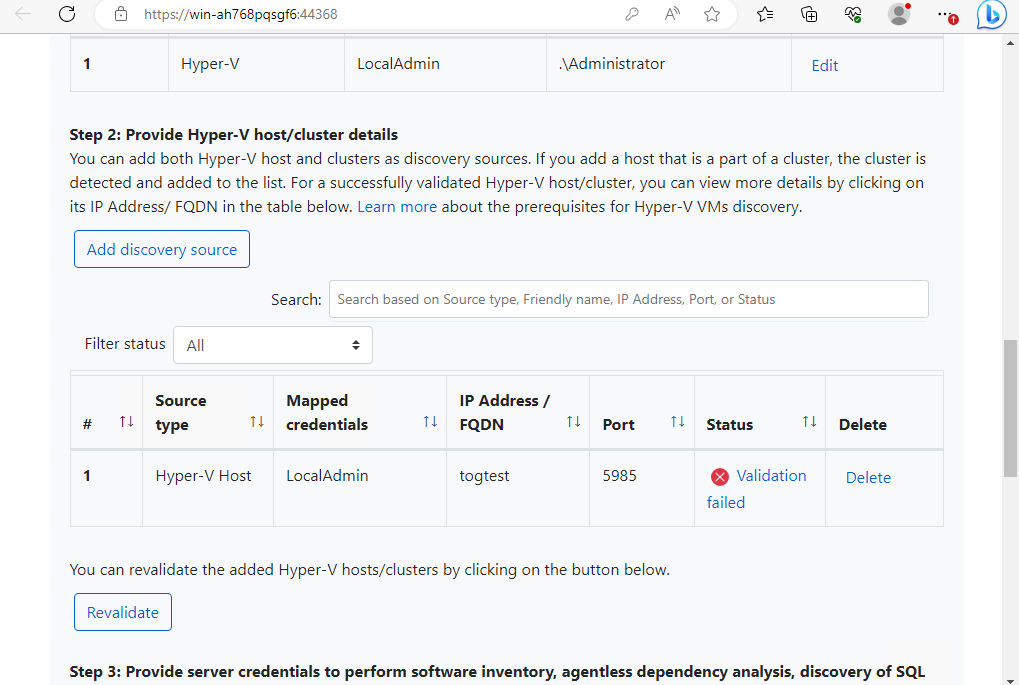
Task: Click the red validation failed error icon
Action: pos(719,477)
